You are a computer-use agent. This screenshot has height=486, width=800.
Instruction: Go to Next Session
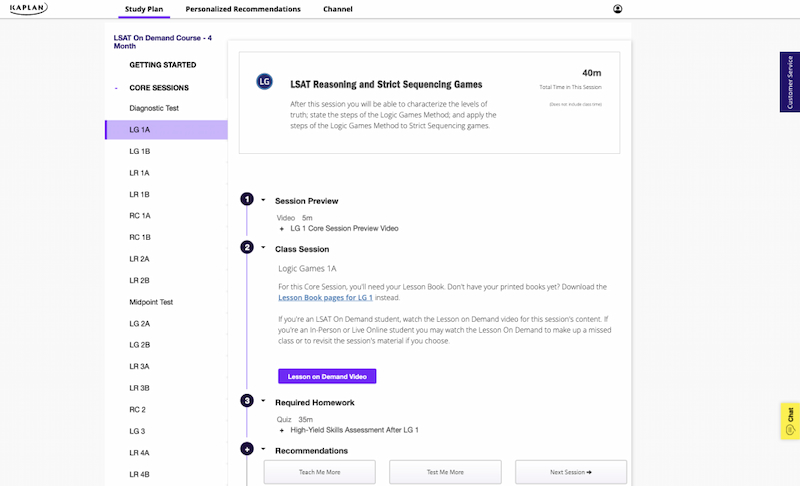coord(571,472)
